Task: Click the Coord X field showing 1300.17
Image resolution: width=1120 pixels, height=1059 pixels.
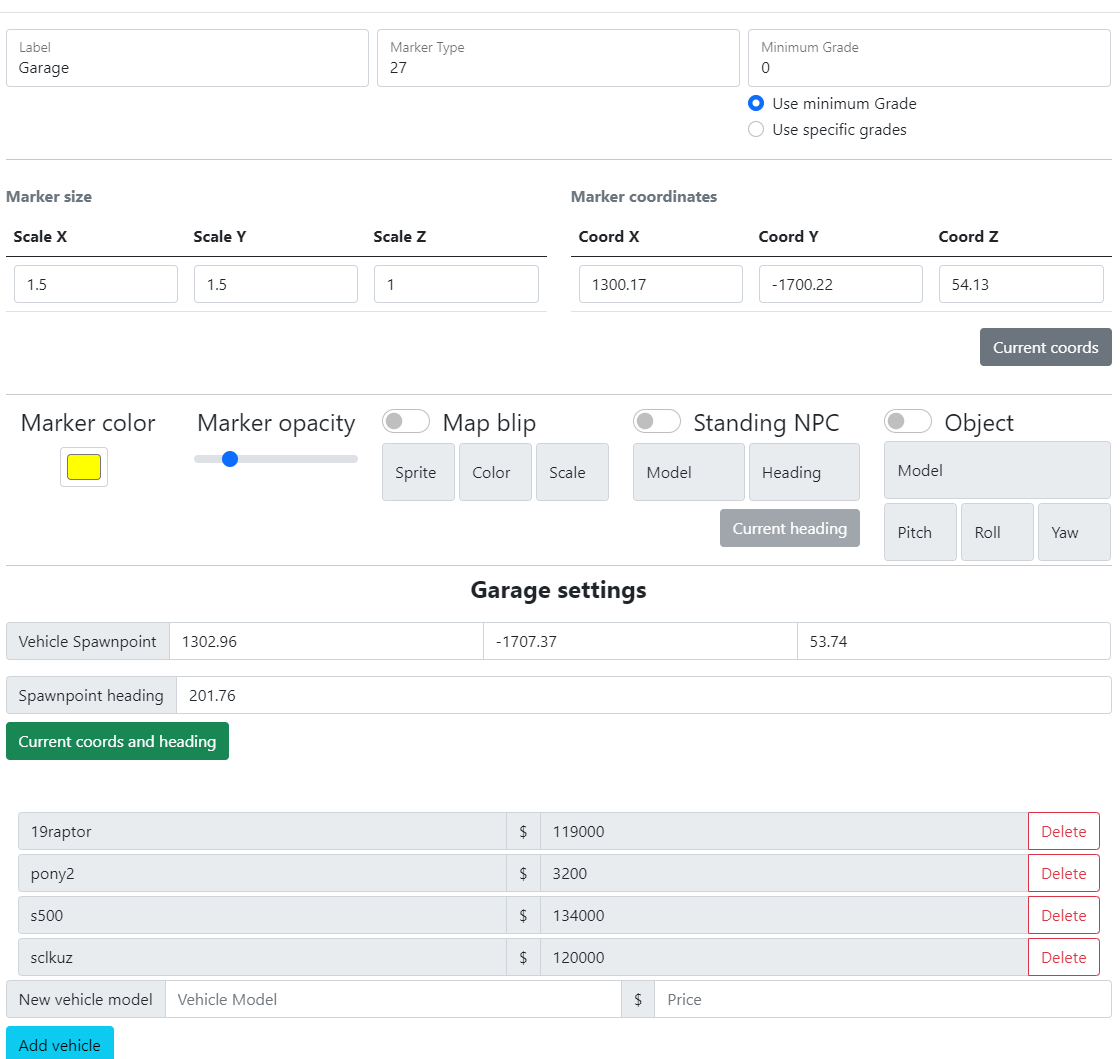Action: [x=660, y=284]
